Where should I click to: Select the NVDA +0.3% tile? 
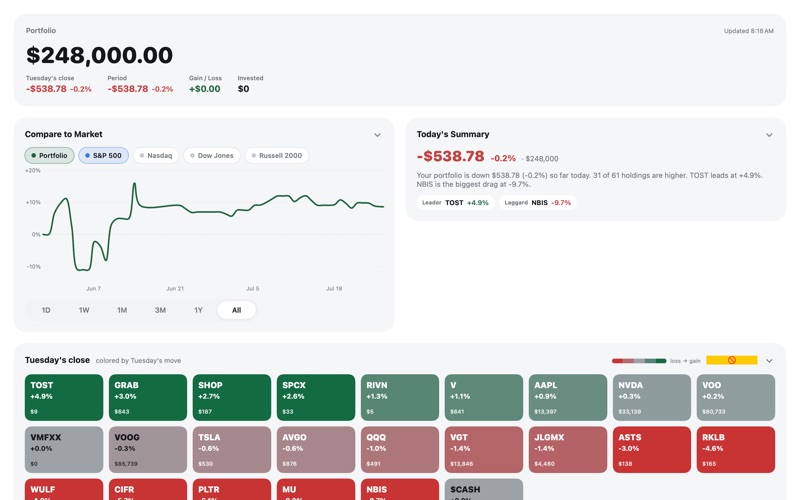tap(652, 397)
